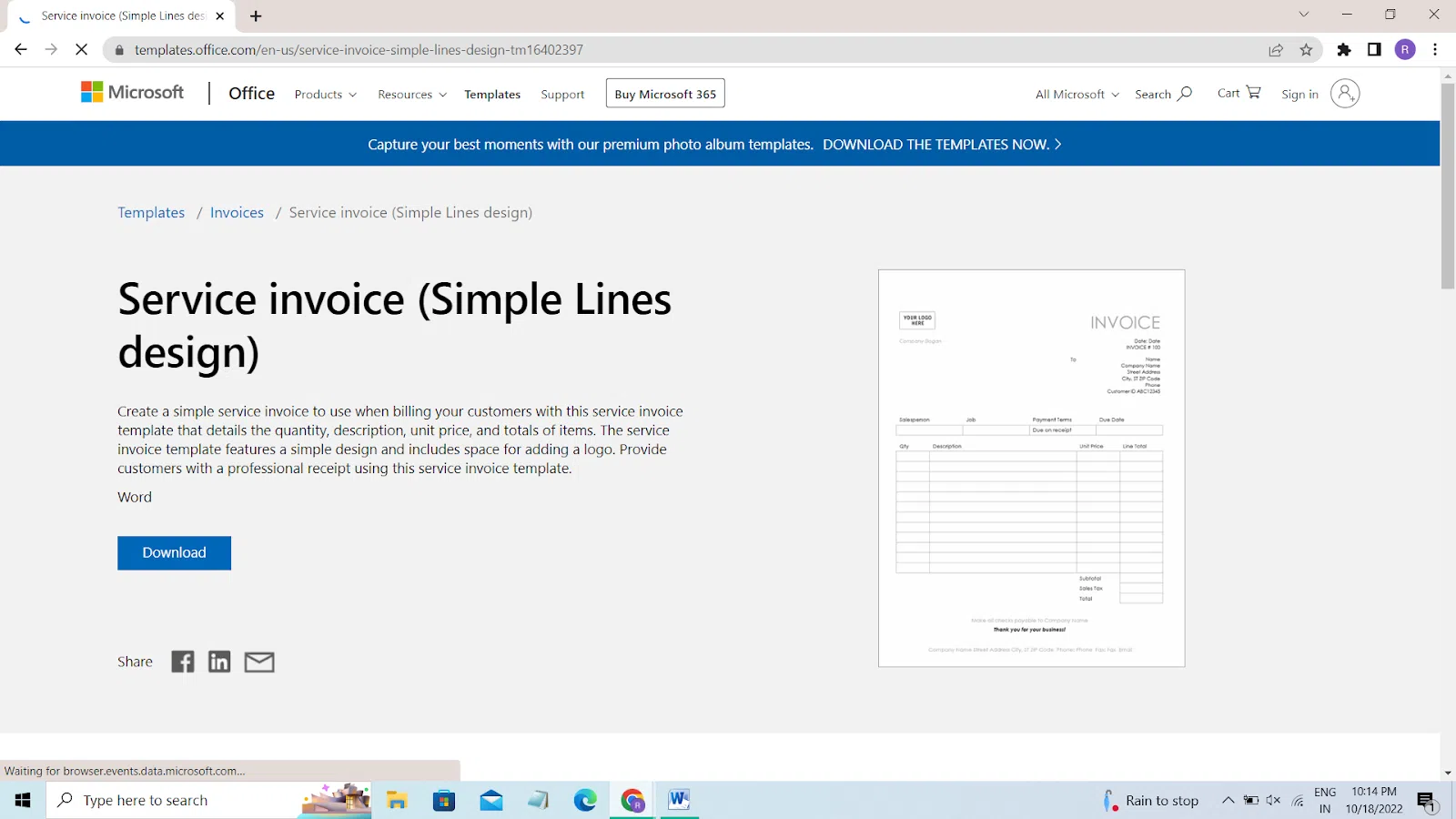Screen dimensions: 1456x819
Task: Share template via email envelope icon
Action: (x=259, y=662)
